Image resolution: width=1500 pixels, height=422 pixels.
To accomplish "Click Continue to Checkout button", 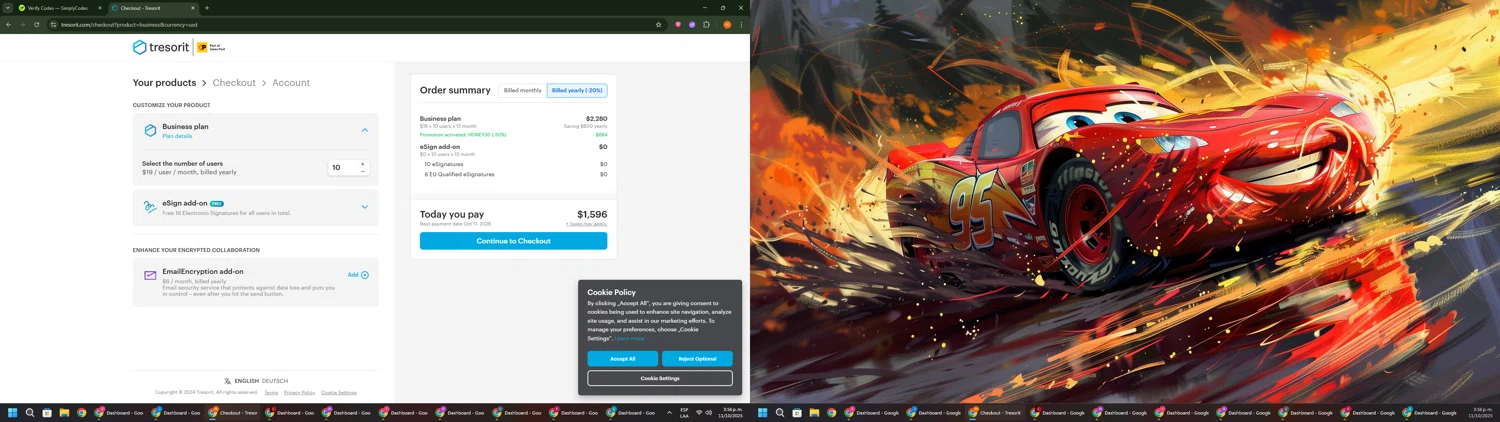I will point(513,241).
